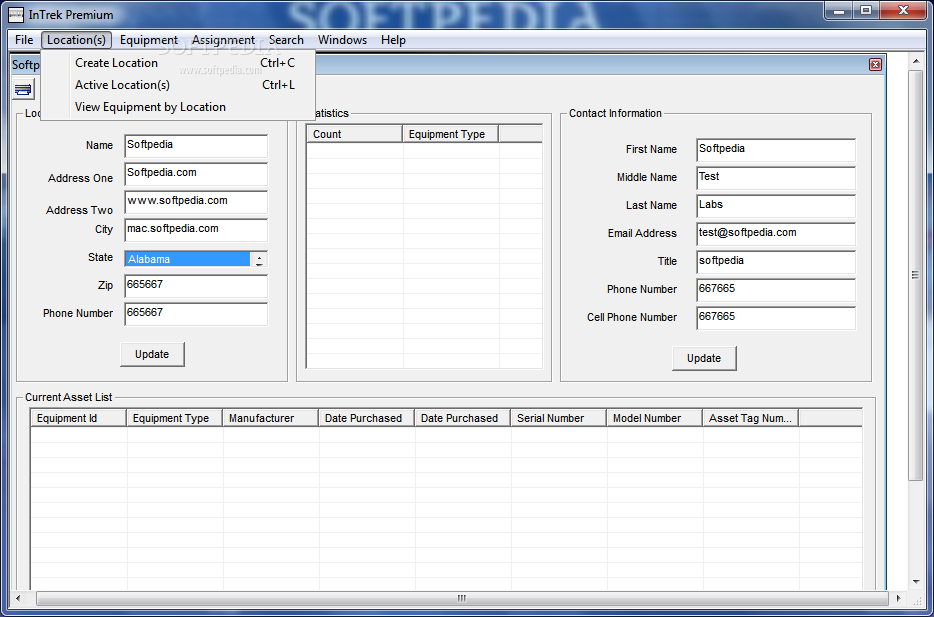Click the location Phone Number field
Screen dimensions: 934x617
tap(196, 314)
